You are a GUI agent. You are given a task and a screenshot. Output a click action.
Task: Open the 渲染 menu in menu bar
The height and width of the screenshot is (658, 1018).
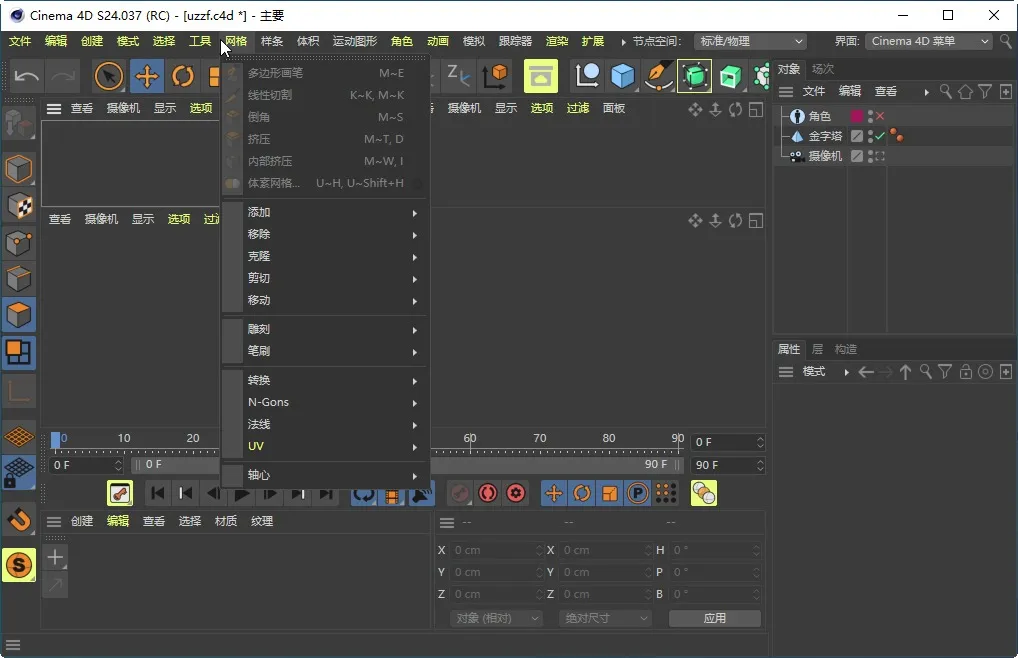pyautogui.click(x=557, y=41)
